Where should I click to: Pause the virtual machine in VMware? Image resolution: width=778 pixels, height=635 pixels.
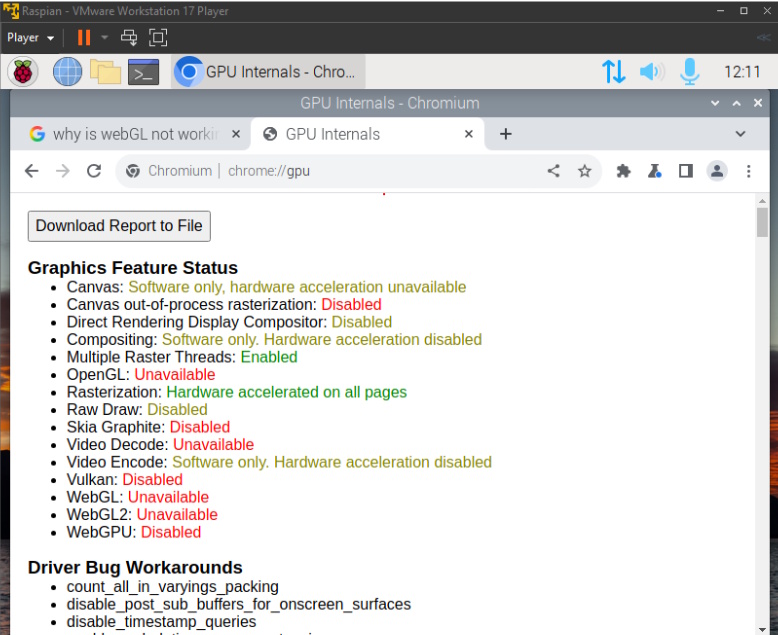pyautogui.click(x=84, y=38)
